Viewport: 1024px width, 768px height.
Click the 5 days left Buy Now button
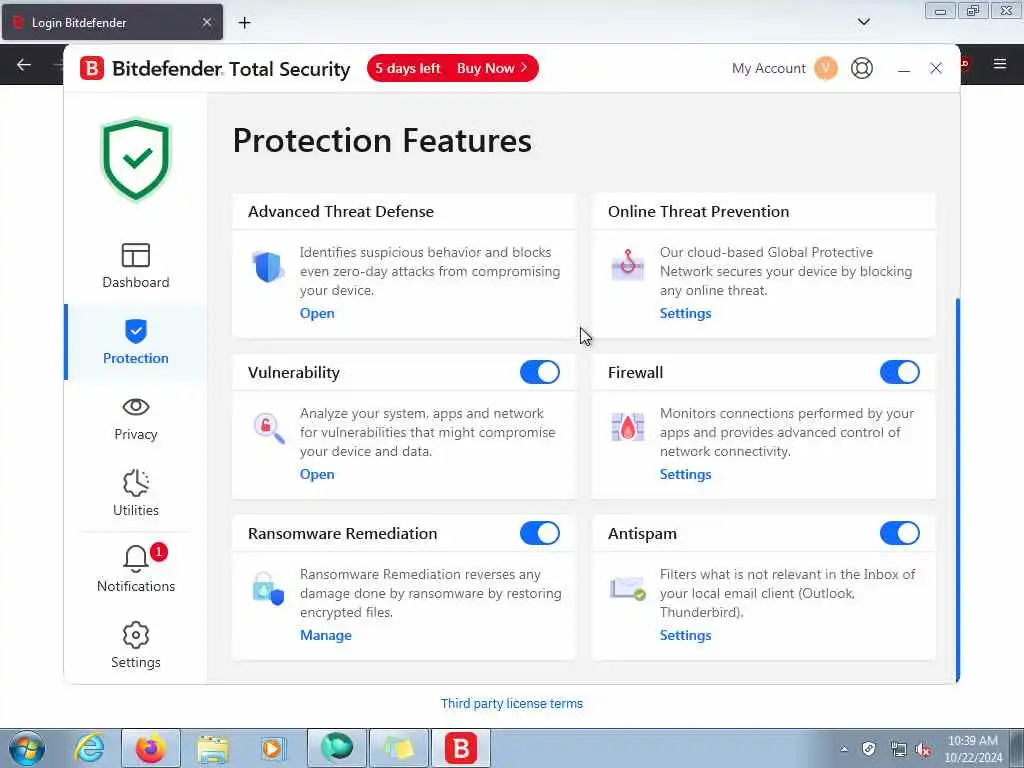(453, 68)
